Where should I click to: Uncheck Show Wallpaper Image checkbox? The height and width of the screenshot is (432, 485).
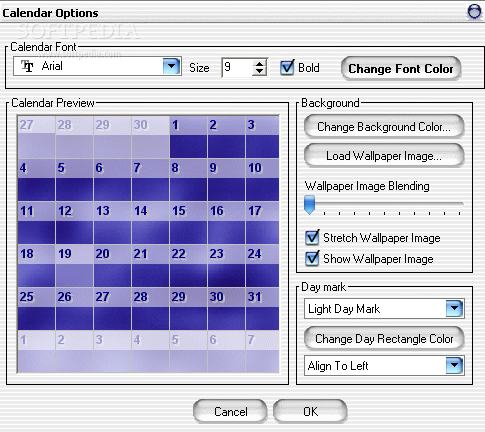coord(312,259)
